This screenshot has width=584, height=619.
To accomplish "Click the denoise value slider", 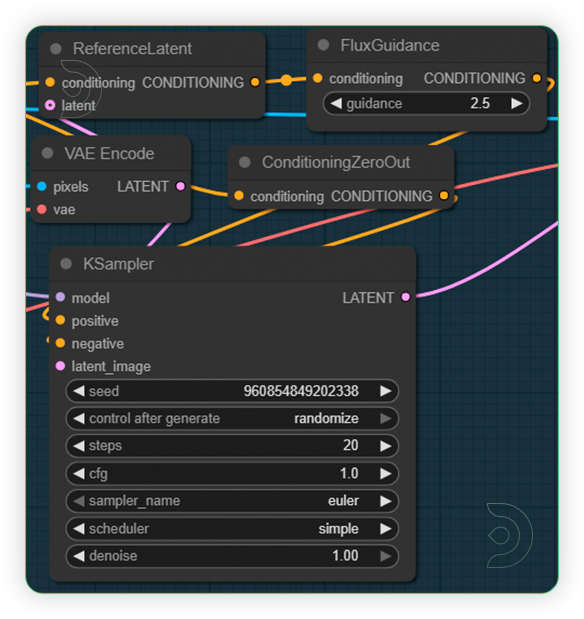I will [232, 556].
